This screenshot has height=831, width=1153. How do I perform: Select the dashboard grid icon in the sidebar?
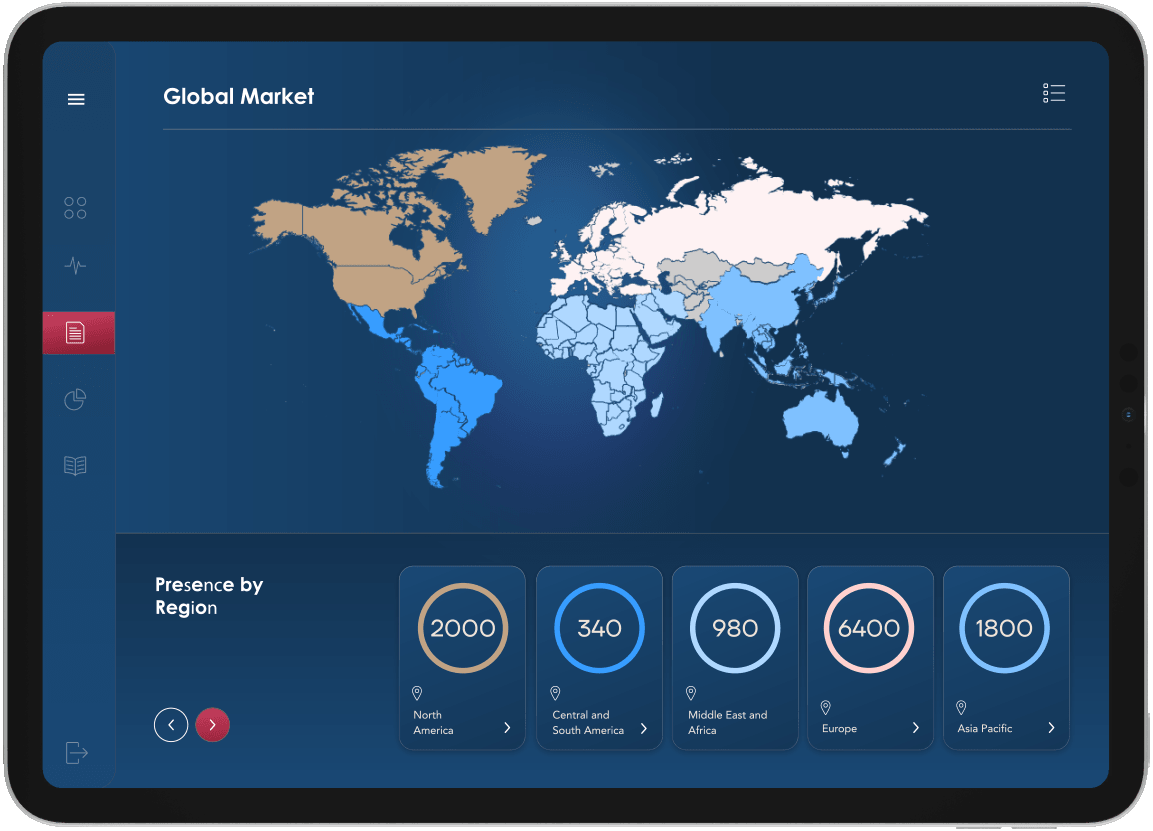coord(74,207)
